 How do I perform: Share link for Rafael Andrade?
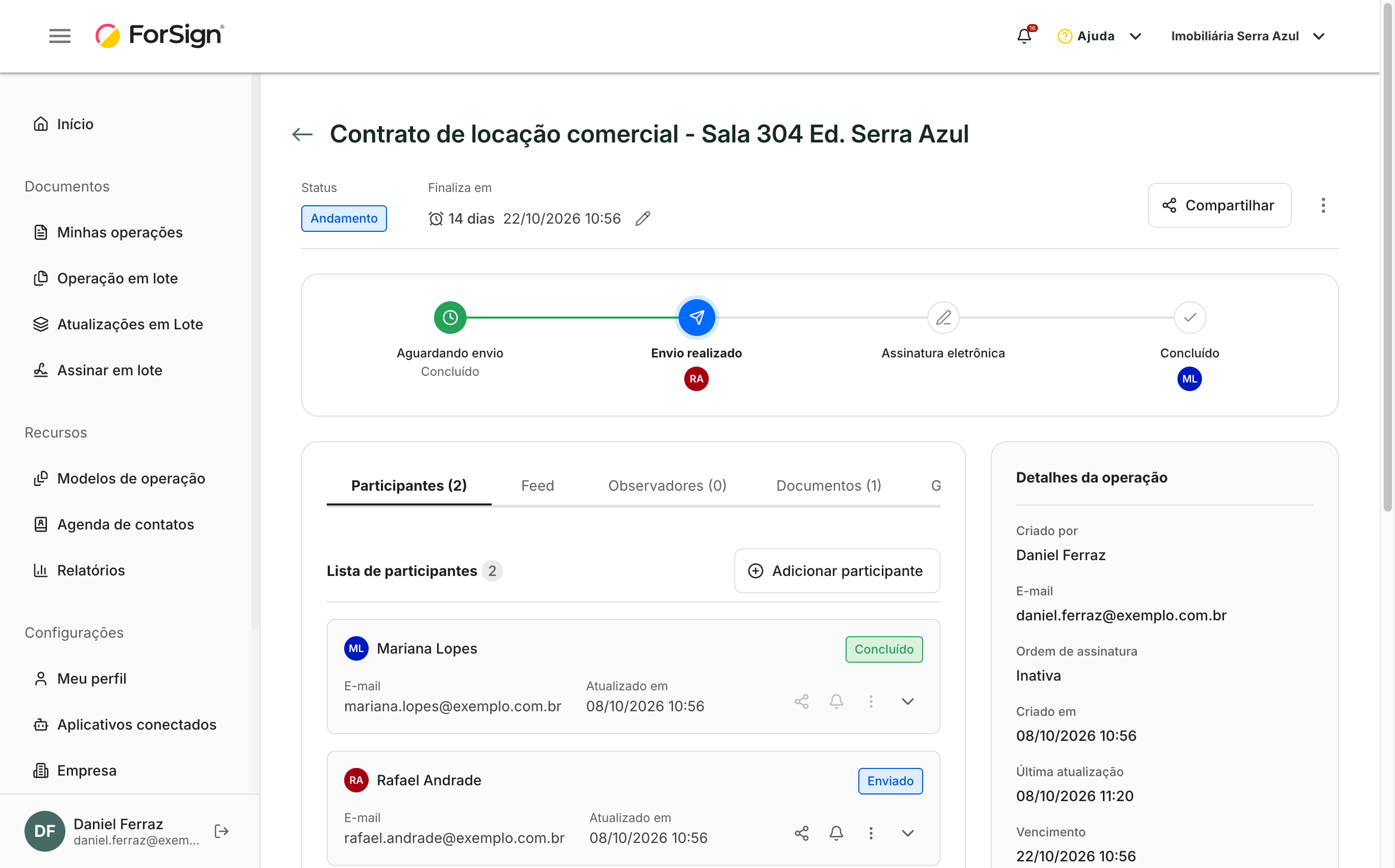pyautogui.click(x=801, y=833)
